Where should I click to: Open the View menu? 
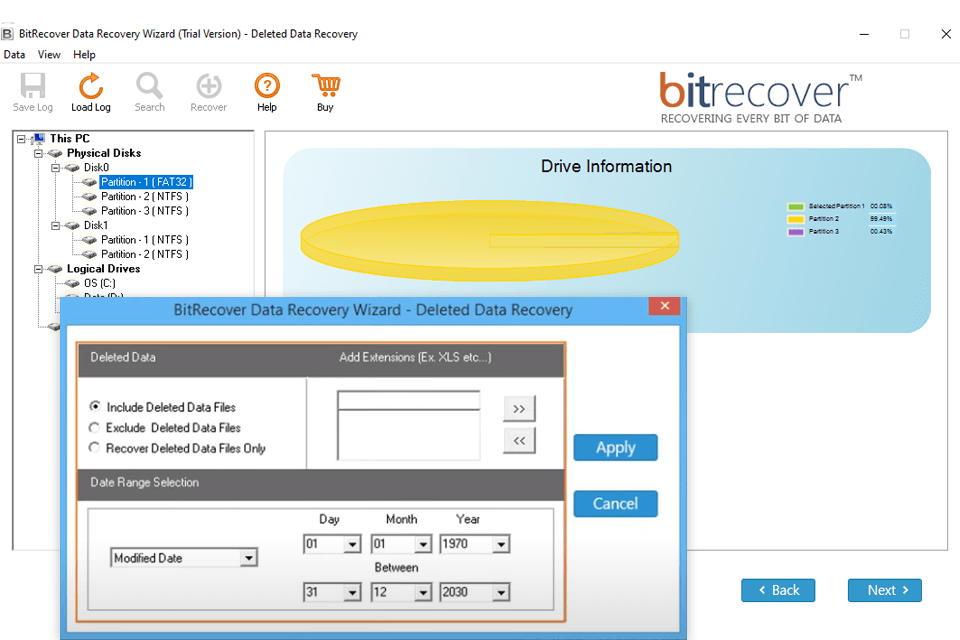(49, 55)
